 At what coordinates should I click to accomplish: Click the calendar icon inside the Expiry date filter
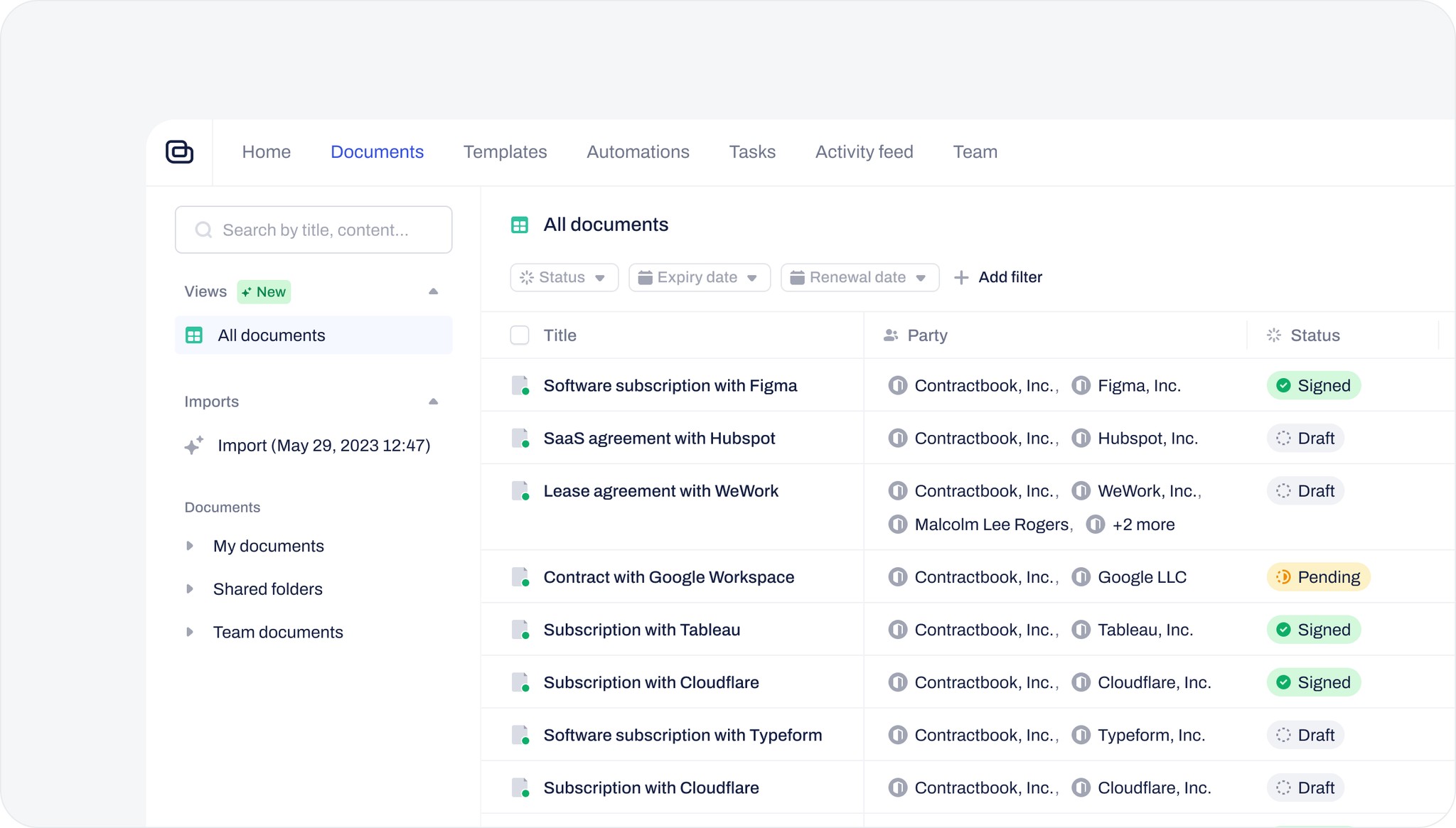tap(647, 277)
